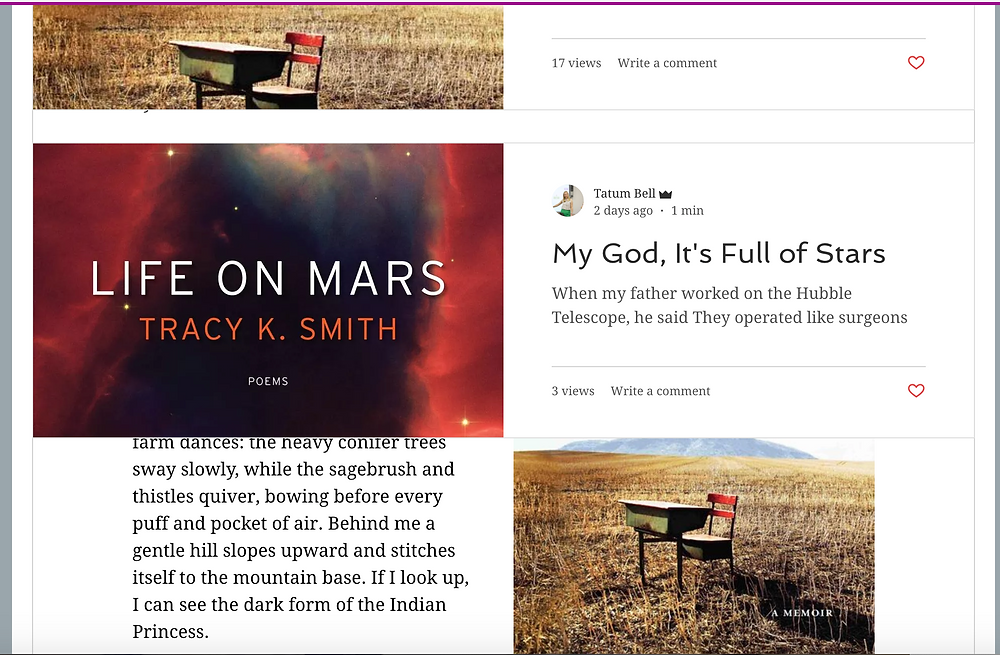Like the My God, It's Full of Stars post
The image size is (1000, 655).
click(916, 390)
